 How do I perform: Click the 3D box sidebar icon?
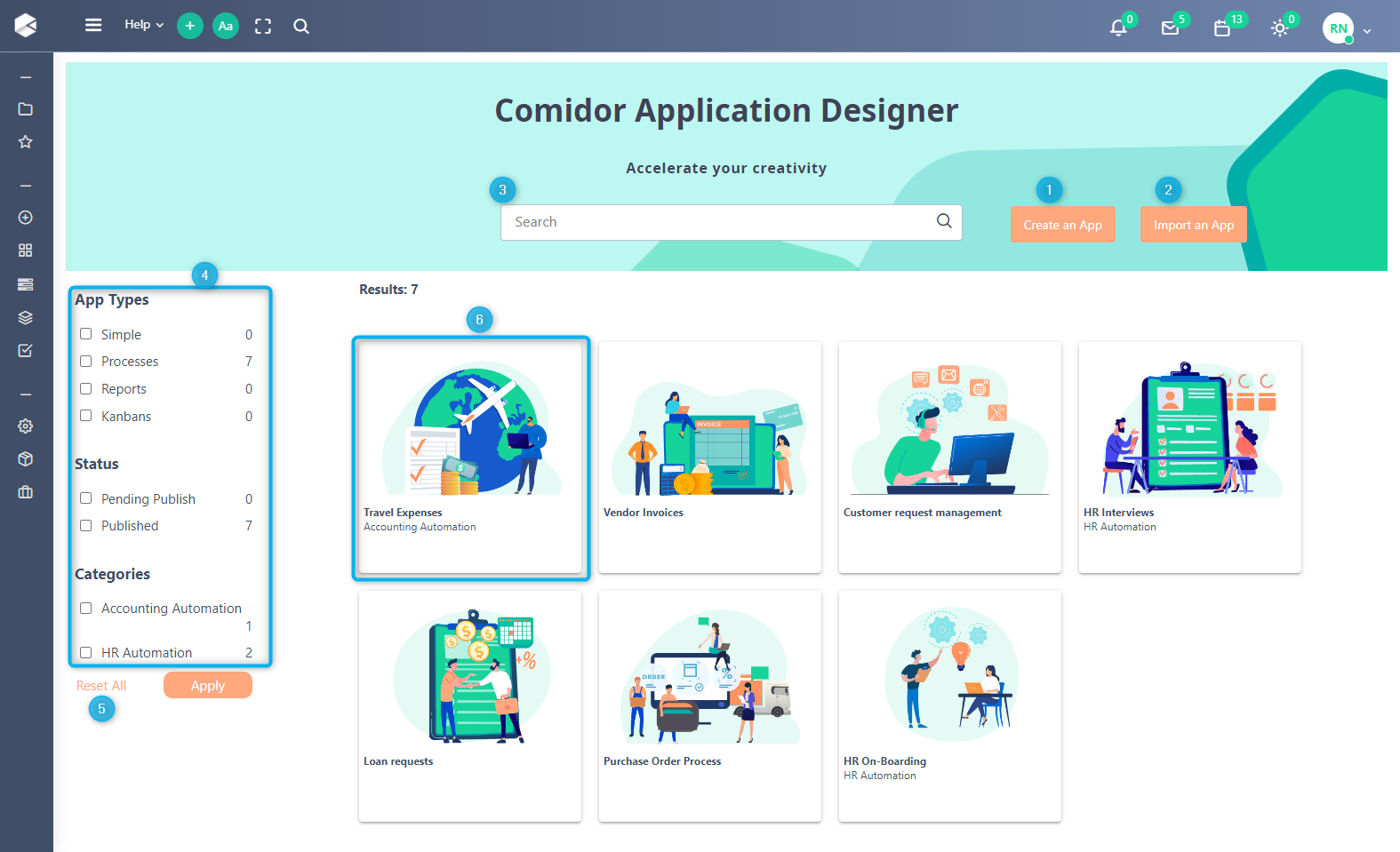click(x=26, y=459)
